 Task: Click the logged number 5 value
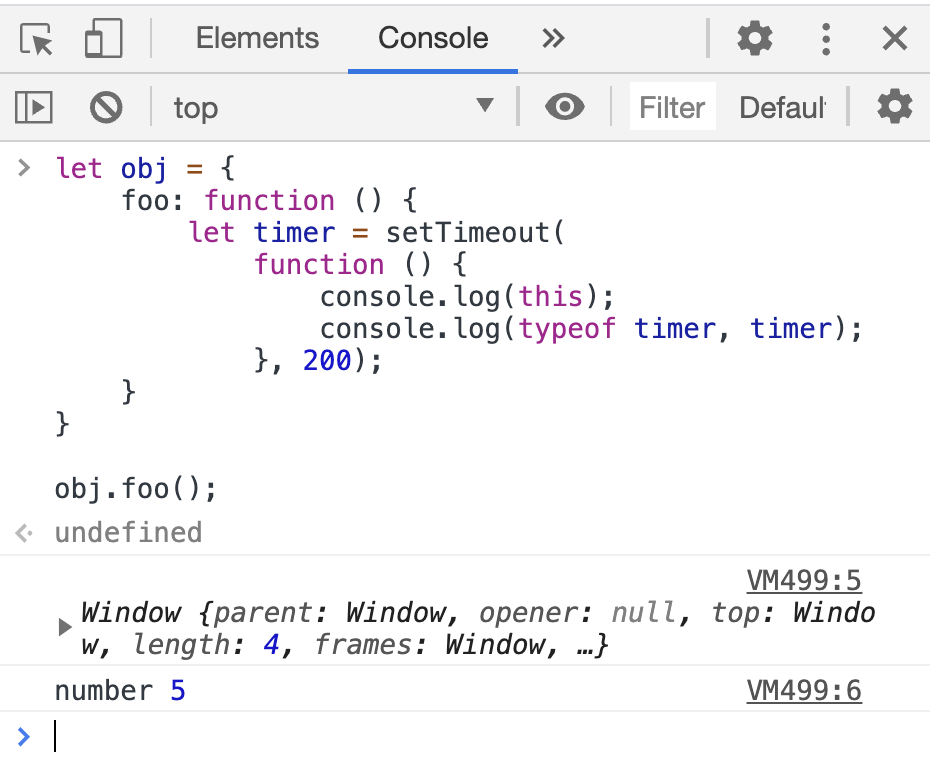pyautogui.click(x=177, y=691)
